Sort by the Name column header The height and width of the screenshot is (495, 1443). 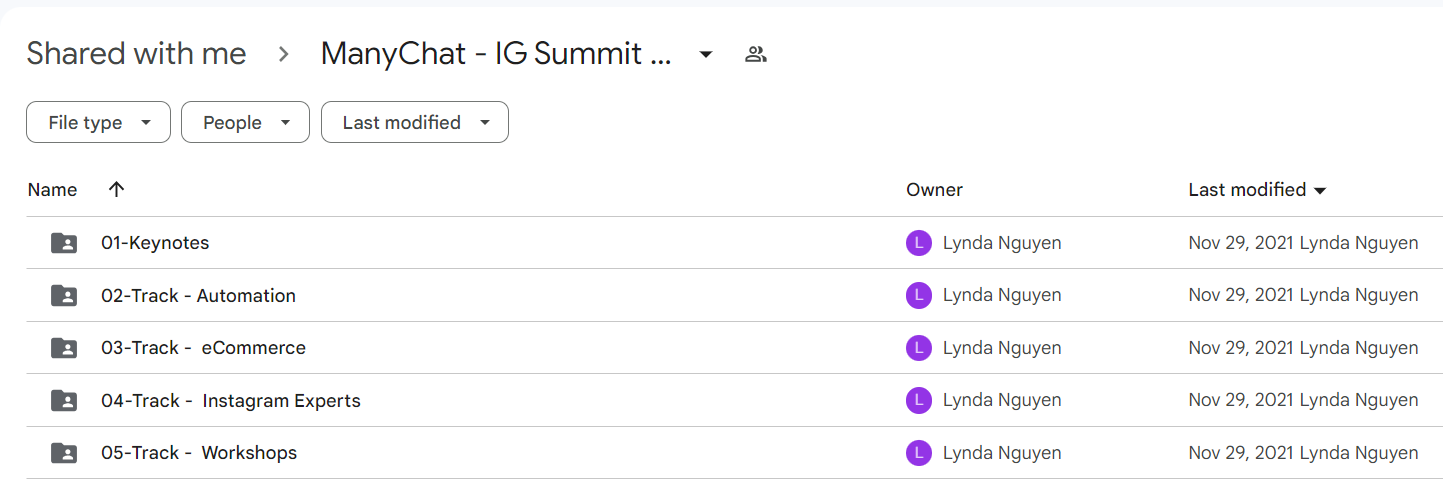pyautogui.click(x=52, y=189)
